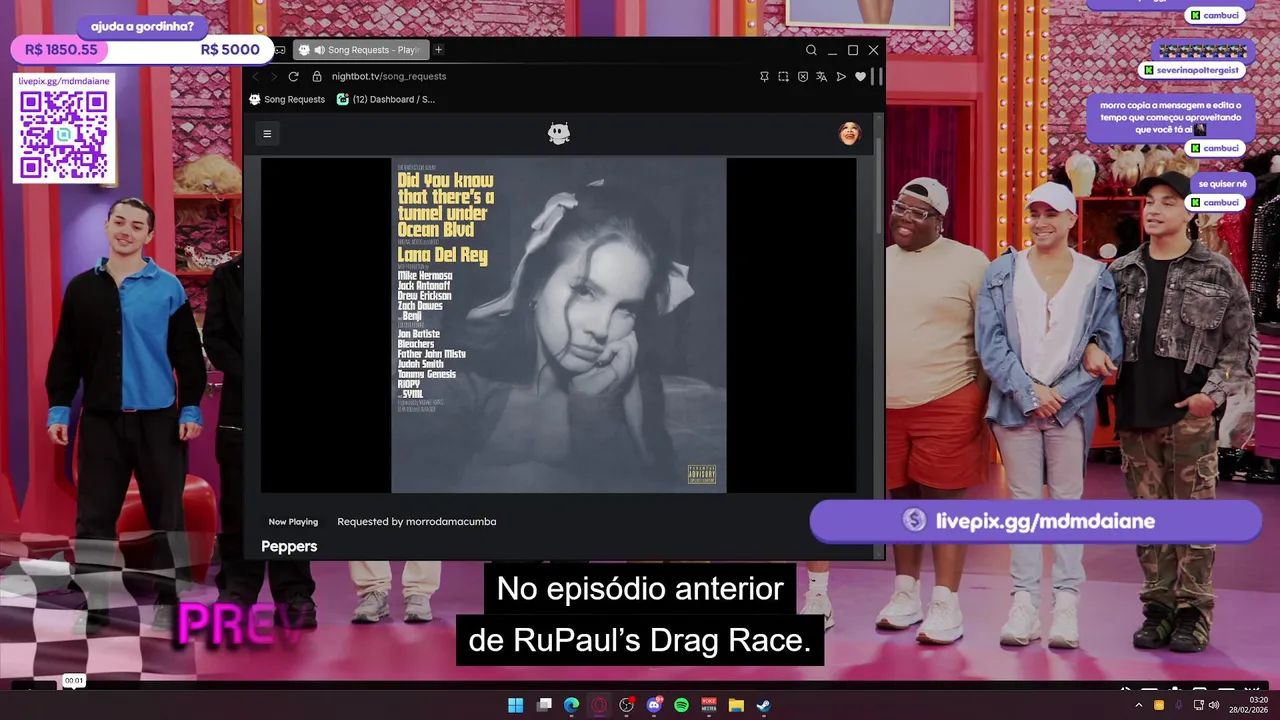This screenshot has width=1280, height=720.
Task: Mute audio on the Song Requests tab
Action: (x=319, y=50)
